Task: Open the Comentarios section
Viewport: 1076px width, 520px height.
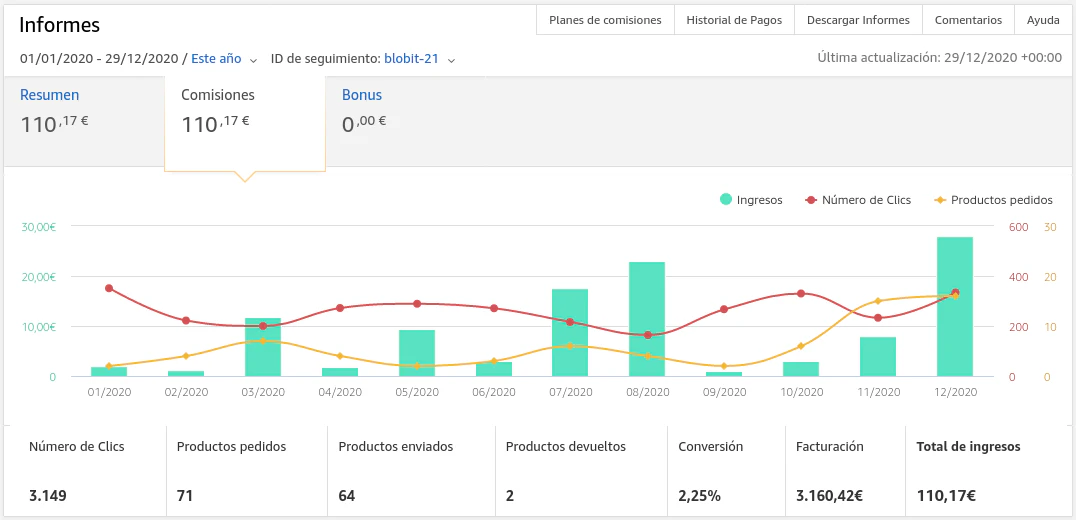Action: pyautogui.click(x=968, y=20)
